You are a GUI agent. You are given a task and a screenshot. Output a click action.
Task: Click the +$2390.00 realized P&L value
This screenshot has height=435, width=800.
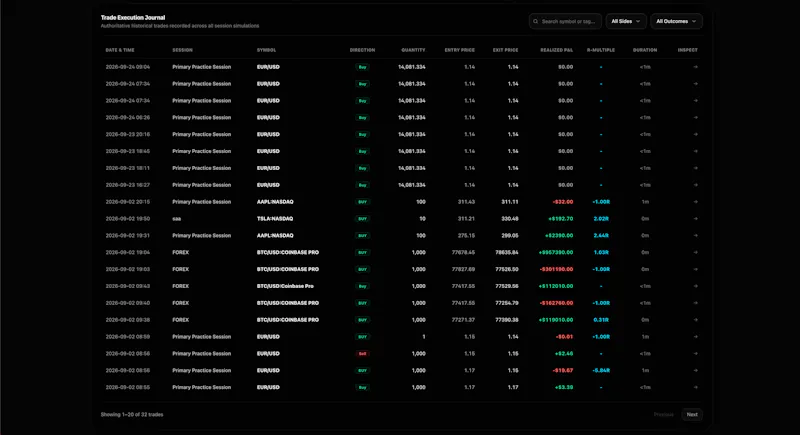click(x=559, y=235)
